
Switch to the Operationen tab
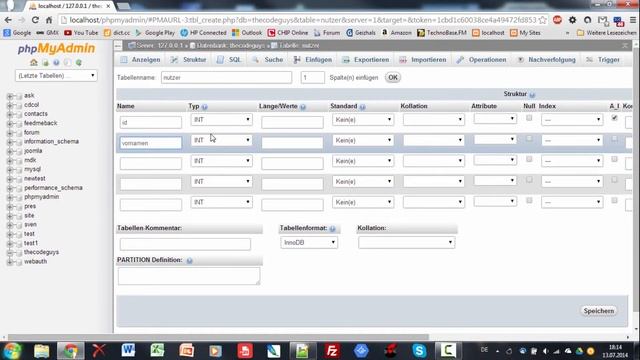tap(482, 60)
